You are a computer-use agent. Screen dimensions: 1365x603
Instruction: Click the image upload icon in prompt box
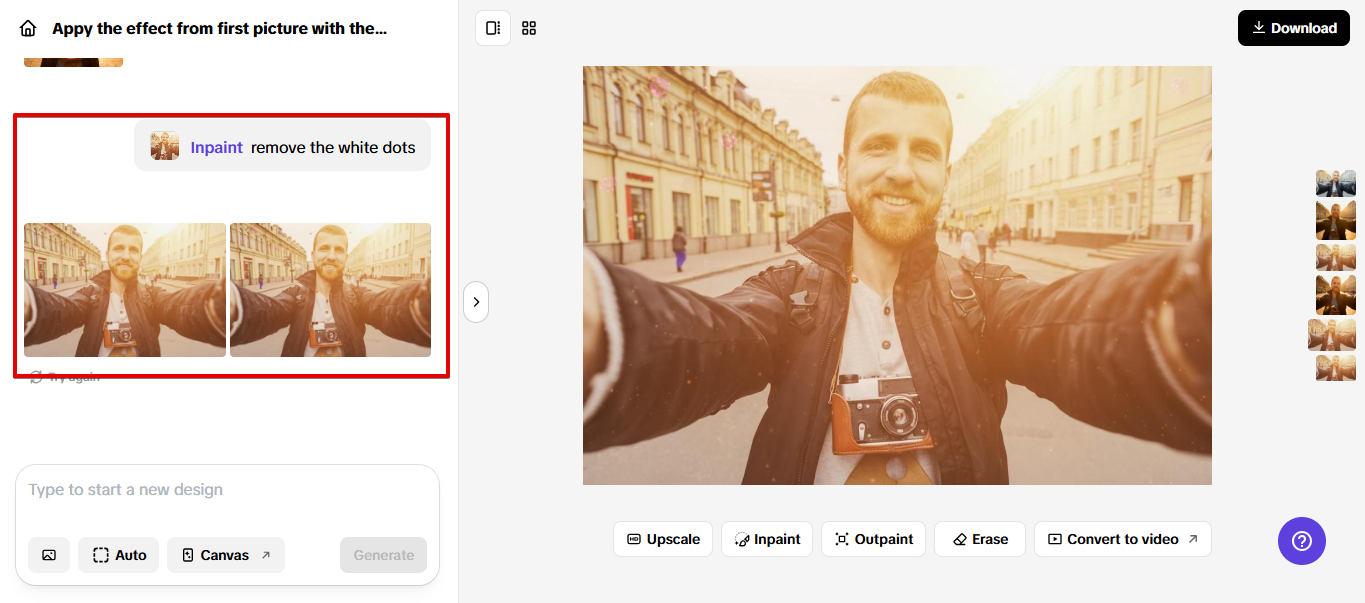tap(49, 555)
